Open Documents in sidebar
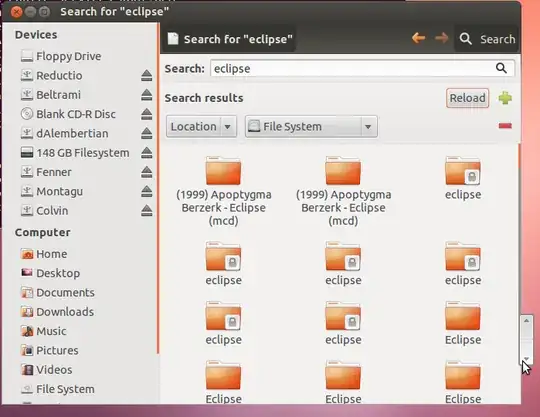 coord(58,293)
